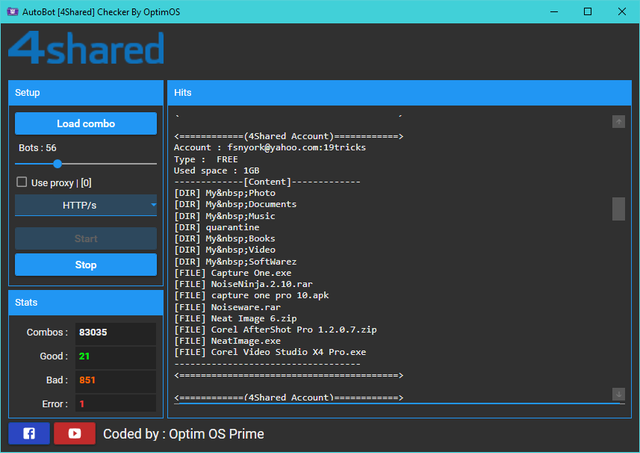Select the Stats panel header
This screenshot has width=640, height=453.
[86, 302]
